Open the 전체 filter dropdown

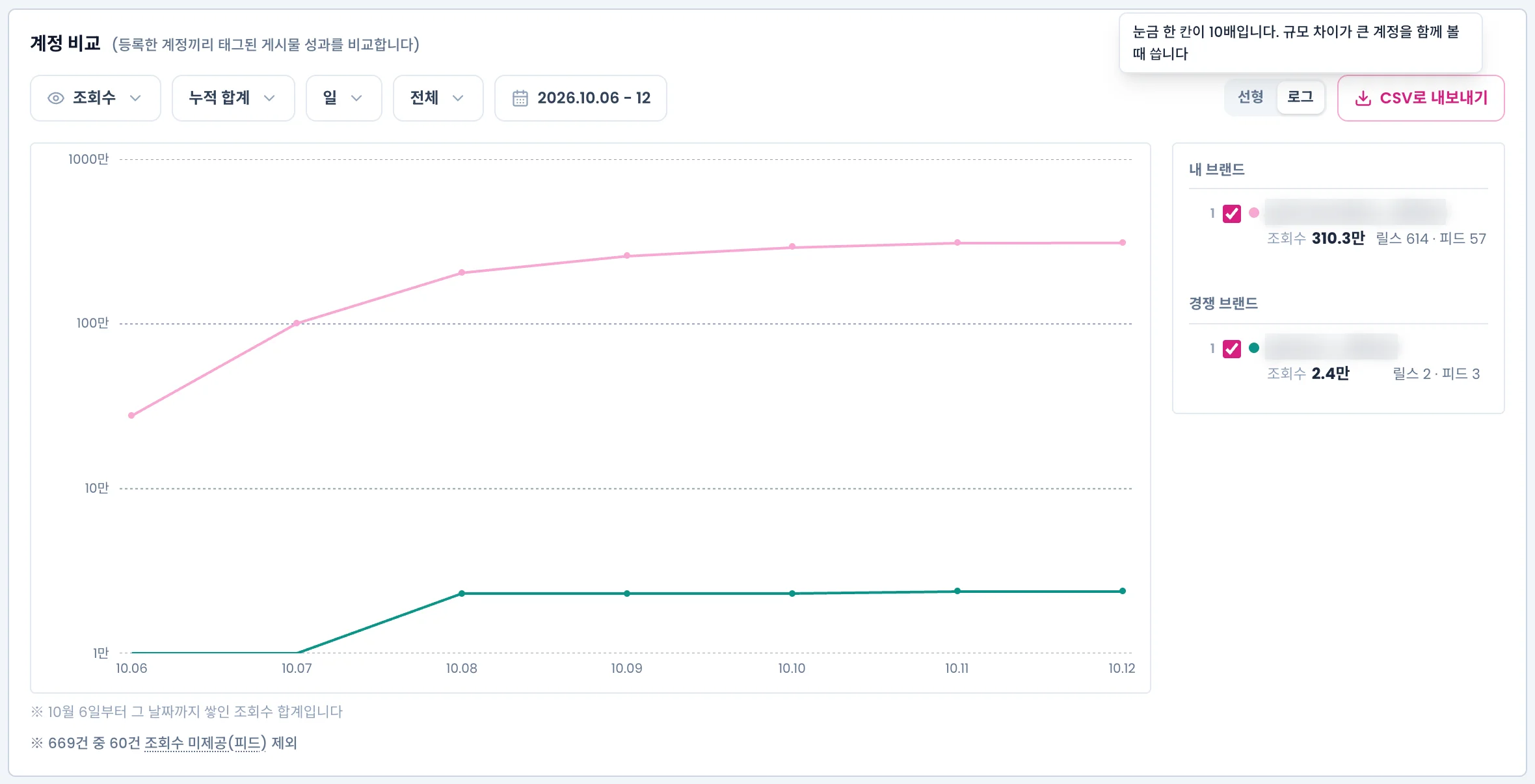(438, 98)
